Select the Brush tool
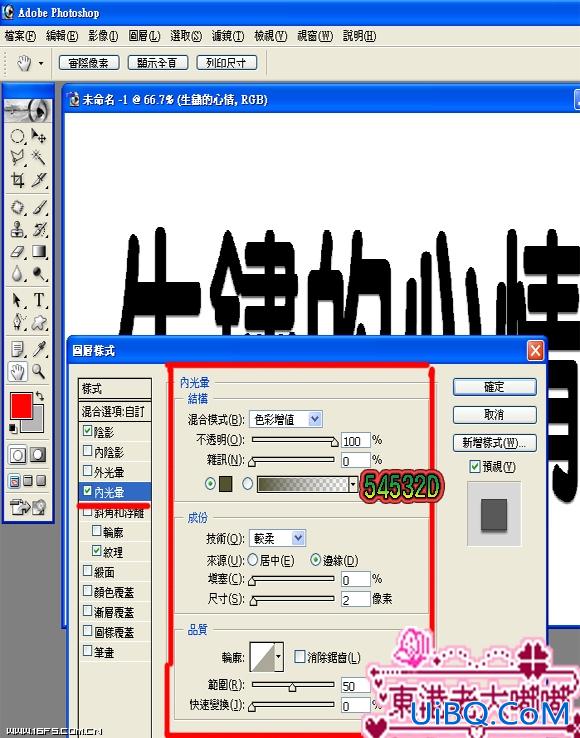580x738 pixels. [x=39, y=208]
